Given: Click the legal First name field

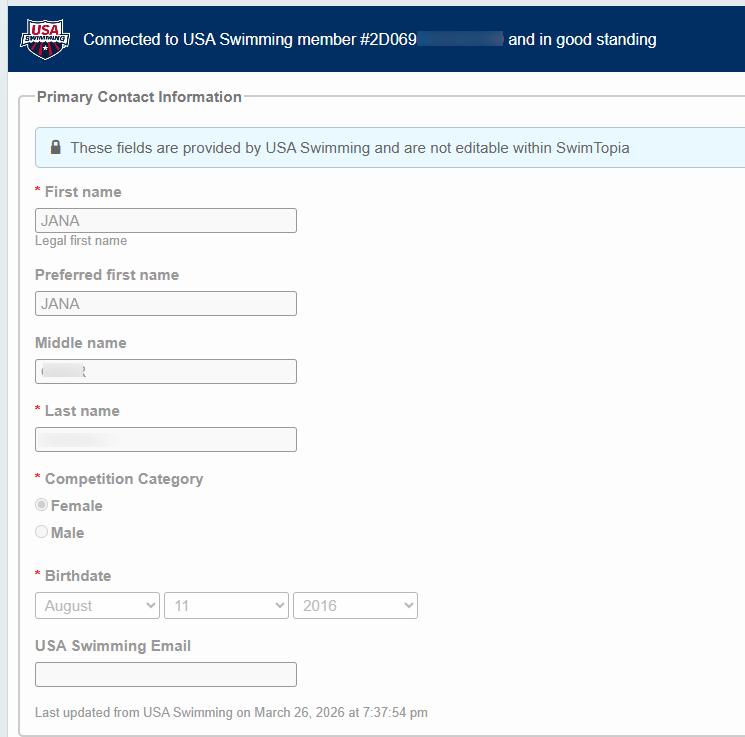Looking at the screenshot, I should coord(166,220).
